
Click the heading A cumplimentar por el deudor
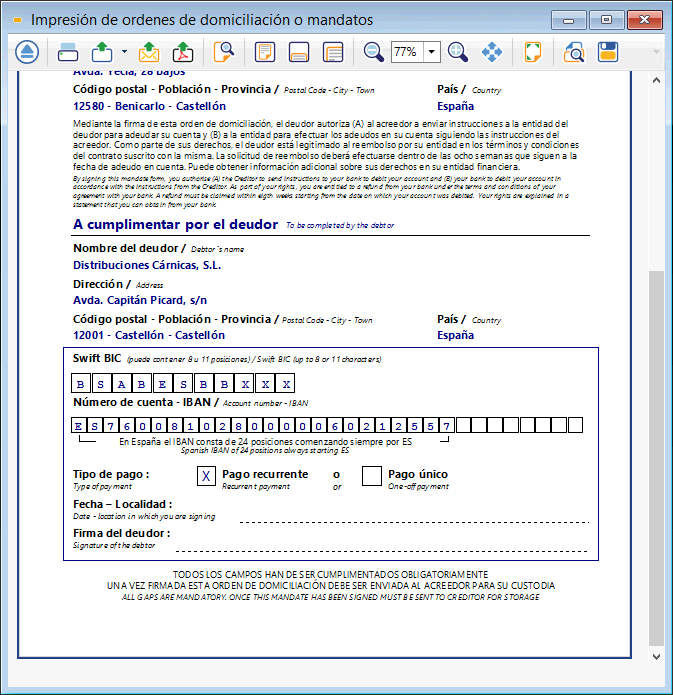point(176,224)
